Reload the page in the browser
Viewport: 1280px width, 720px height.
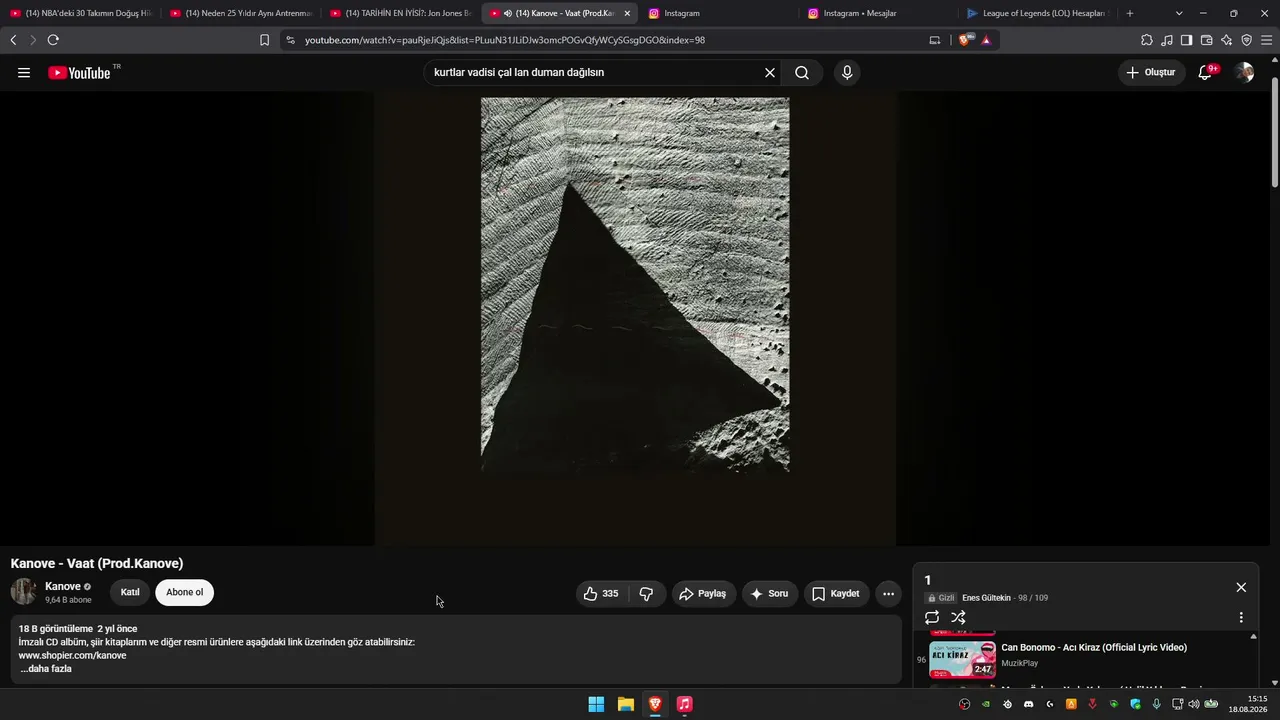point(53,40)
